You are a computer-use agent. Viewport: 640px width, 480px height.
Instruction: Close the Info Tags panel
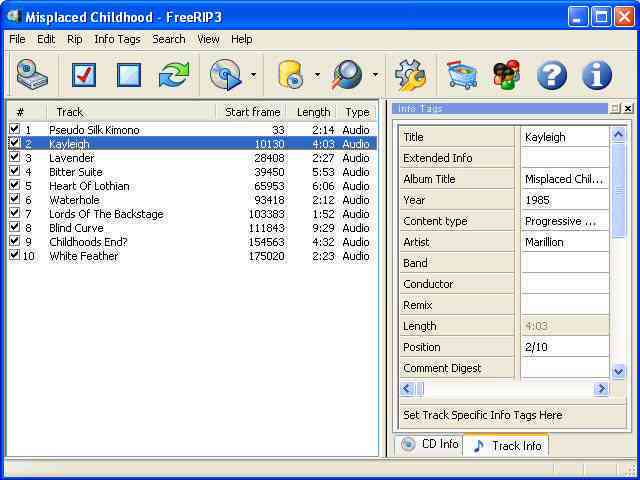628,108
